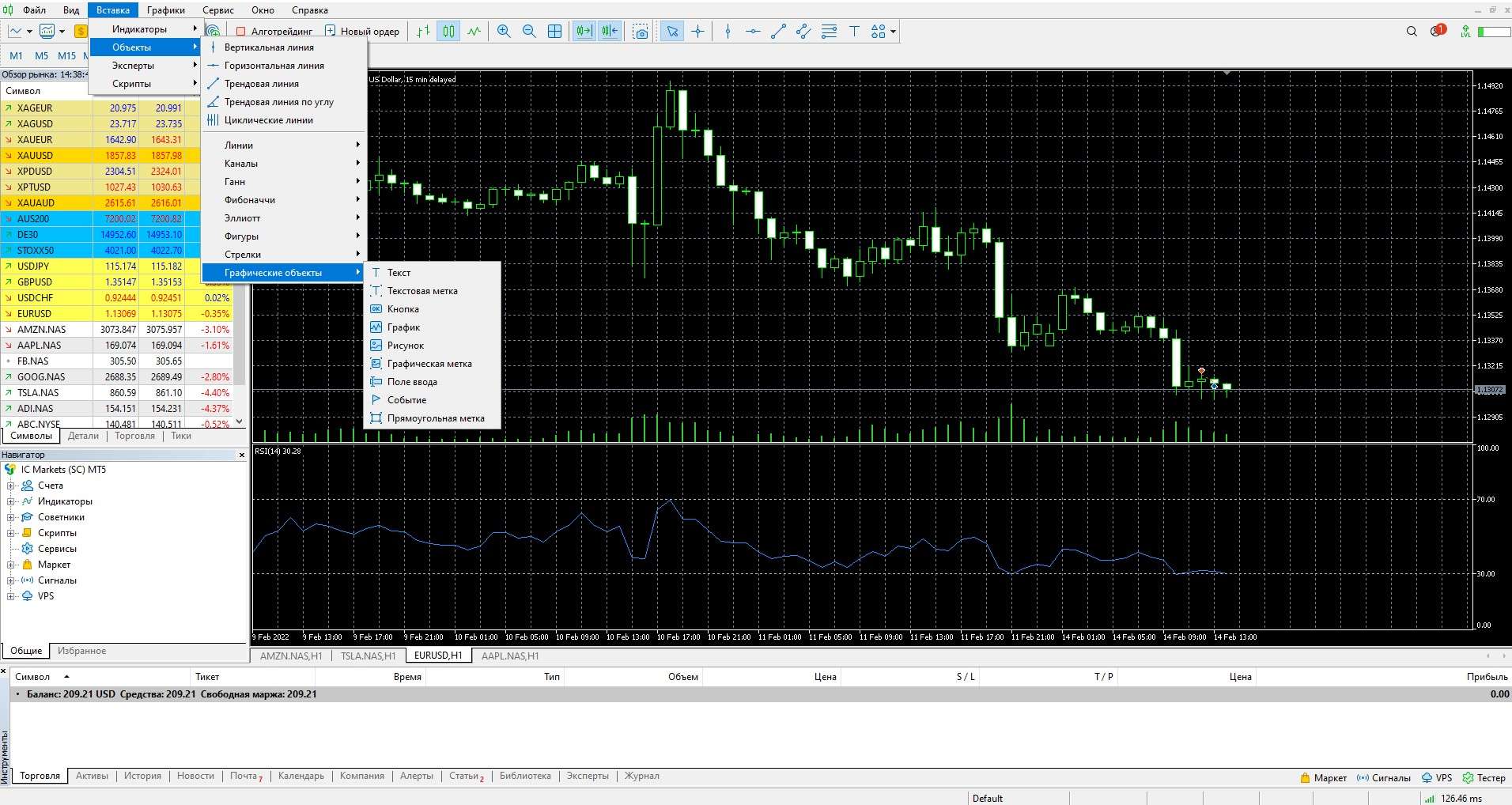Open the Справка menu
Screen dimensions: 1512x805
pyautogui.click(x=310, y=10)
